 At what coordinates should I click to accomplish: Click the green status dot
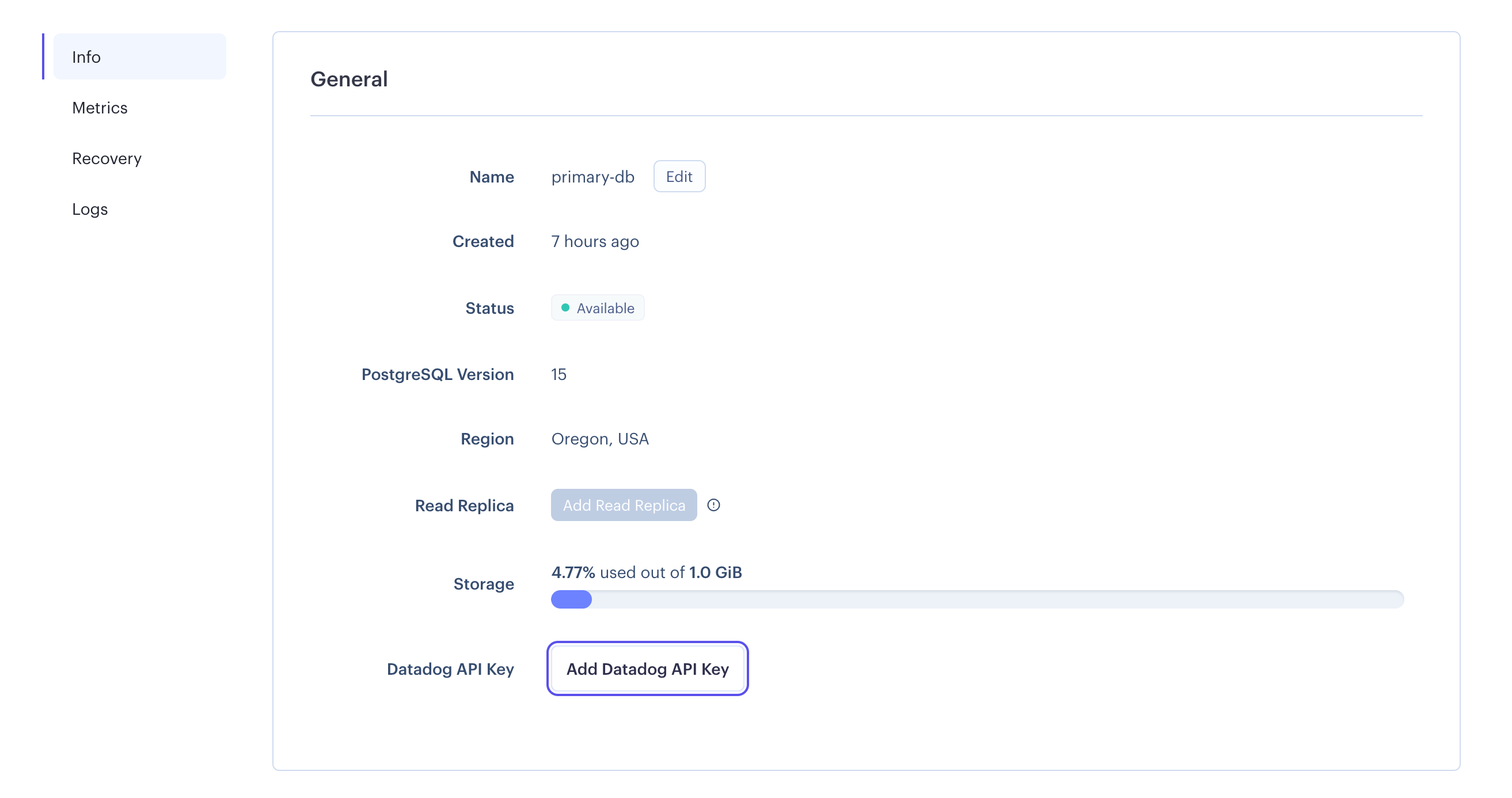pos(565,307)
